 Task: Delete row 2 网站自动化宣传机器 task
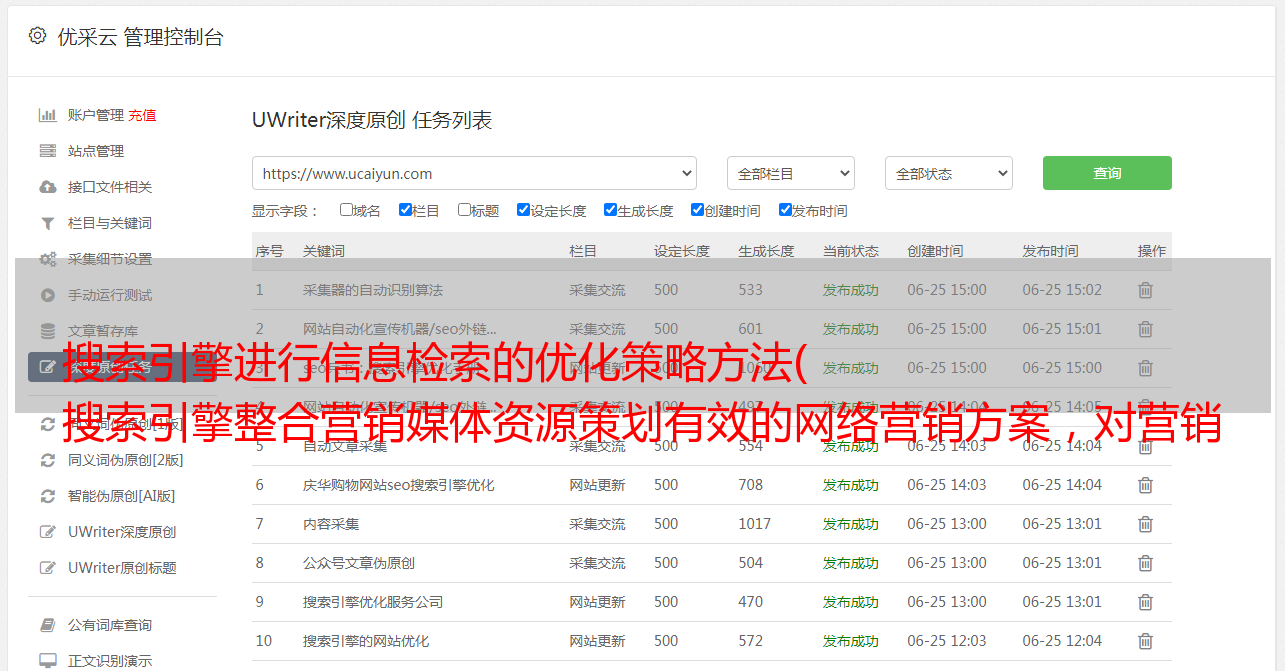(x=1145, y=329)
